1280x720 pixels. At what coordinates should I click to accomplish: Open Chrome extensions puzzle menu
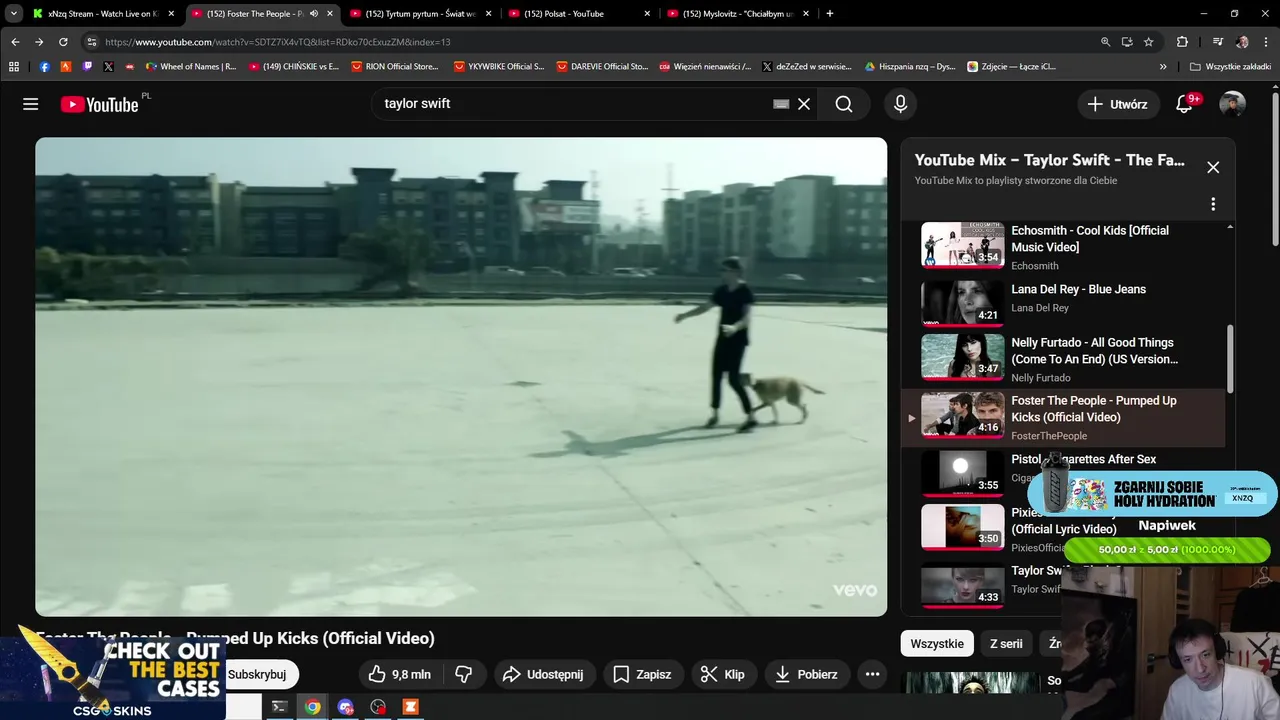1183,42
